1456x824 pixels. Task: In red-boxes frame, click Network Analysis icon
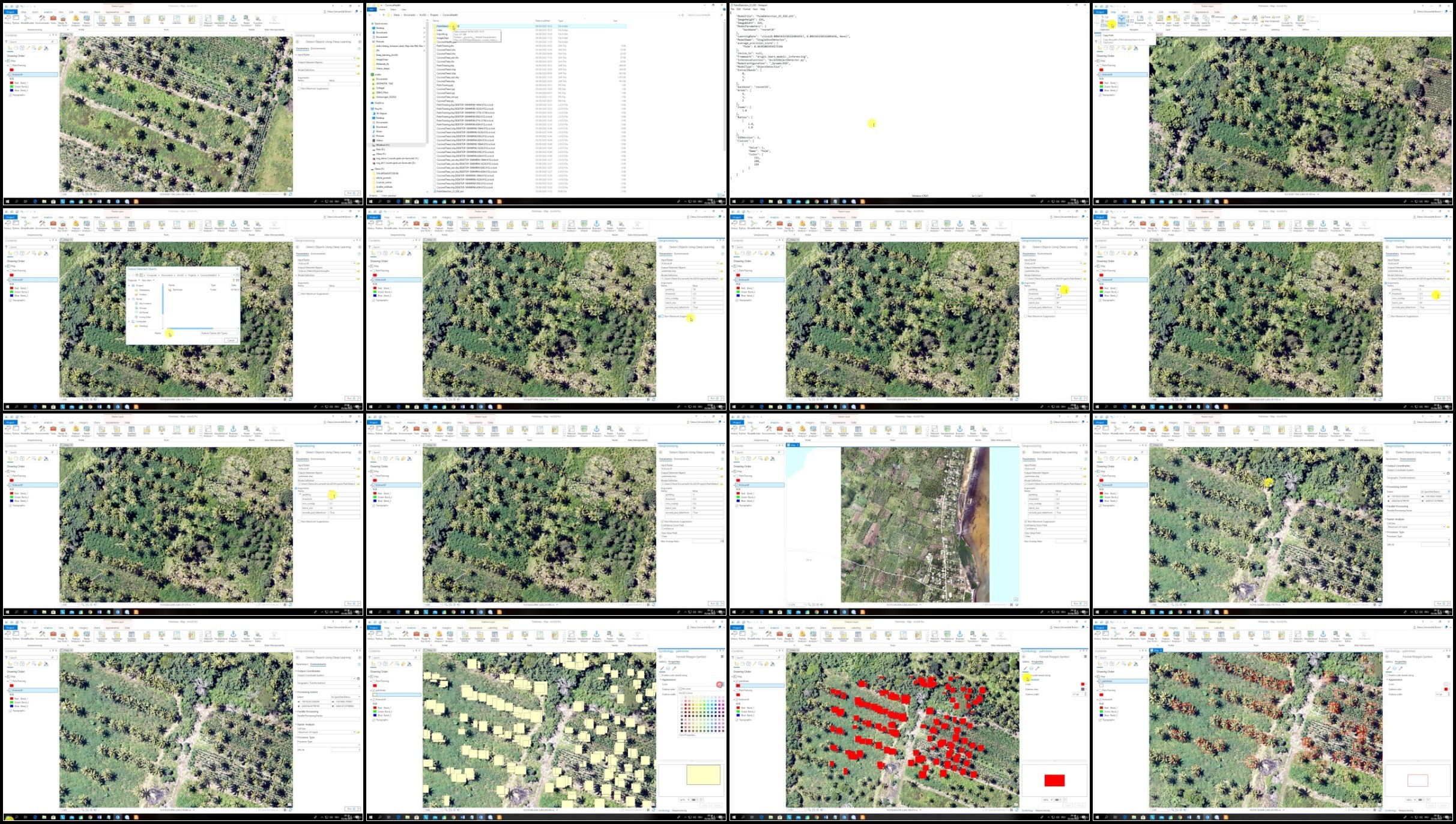pos(935,636)
